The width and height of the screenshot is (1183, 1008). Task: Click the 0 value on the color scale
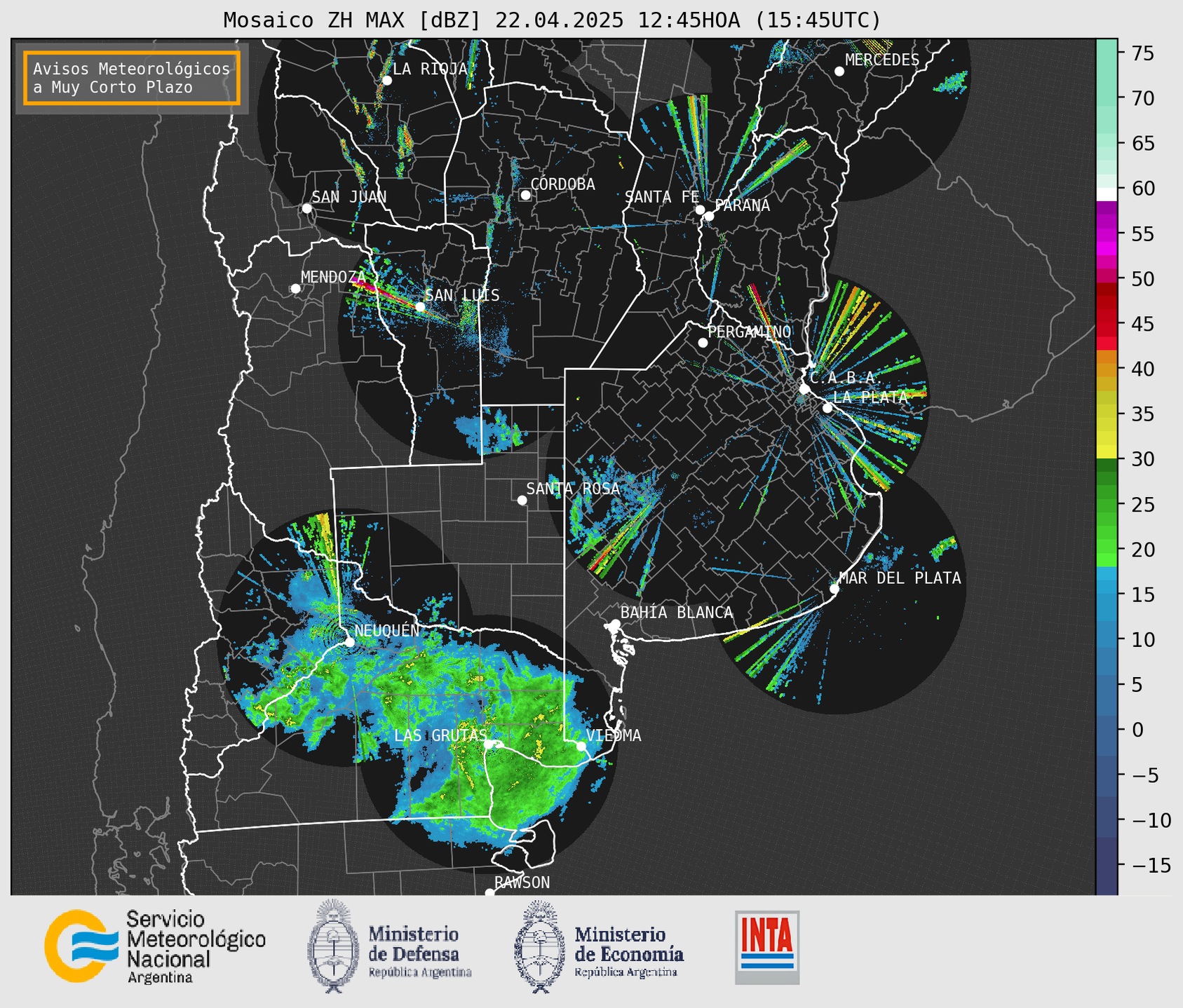tap(1137, 730)
